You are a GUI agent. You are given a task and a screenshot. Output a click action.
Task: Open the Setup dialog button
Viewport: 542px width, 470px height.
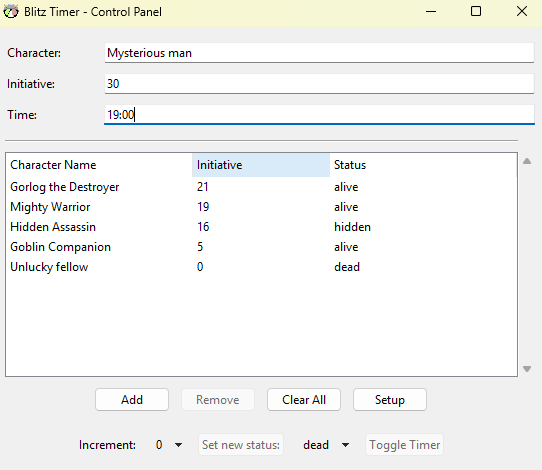390,400
